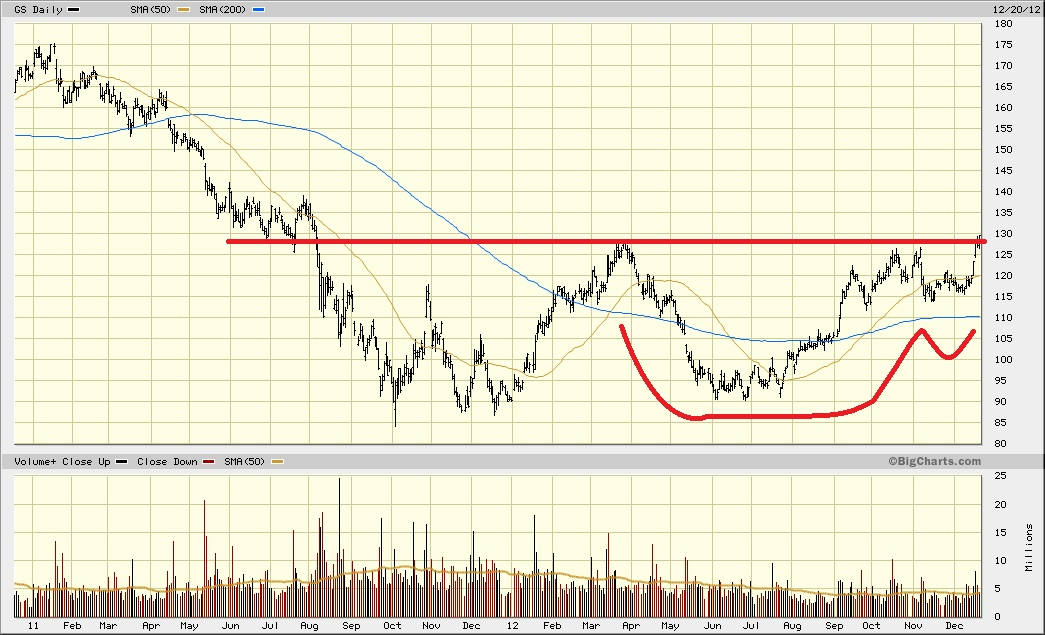This screenshot has width=1045, height=635.
Task: Click the Feb label right after 11
Action: click(x=72, y=626)
